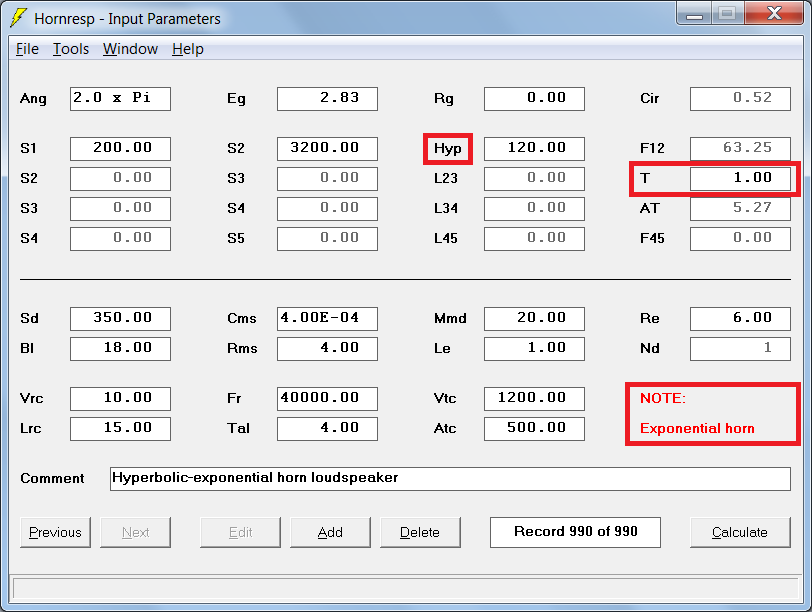Screen dimensions: 812x612
Task: Click the Cir value box 0.52
Action: tap(741, 99)
